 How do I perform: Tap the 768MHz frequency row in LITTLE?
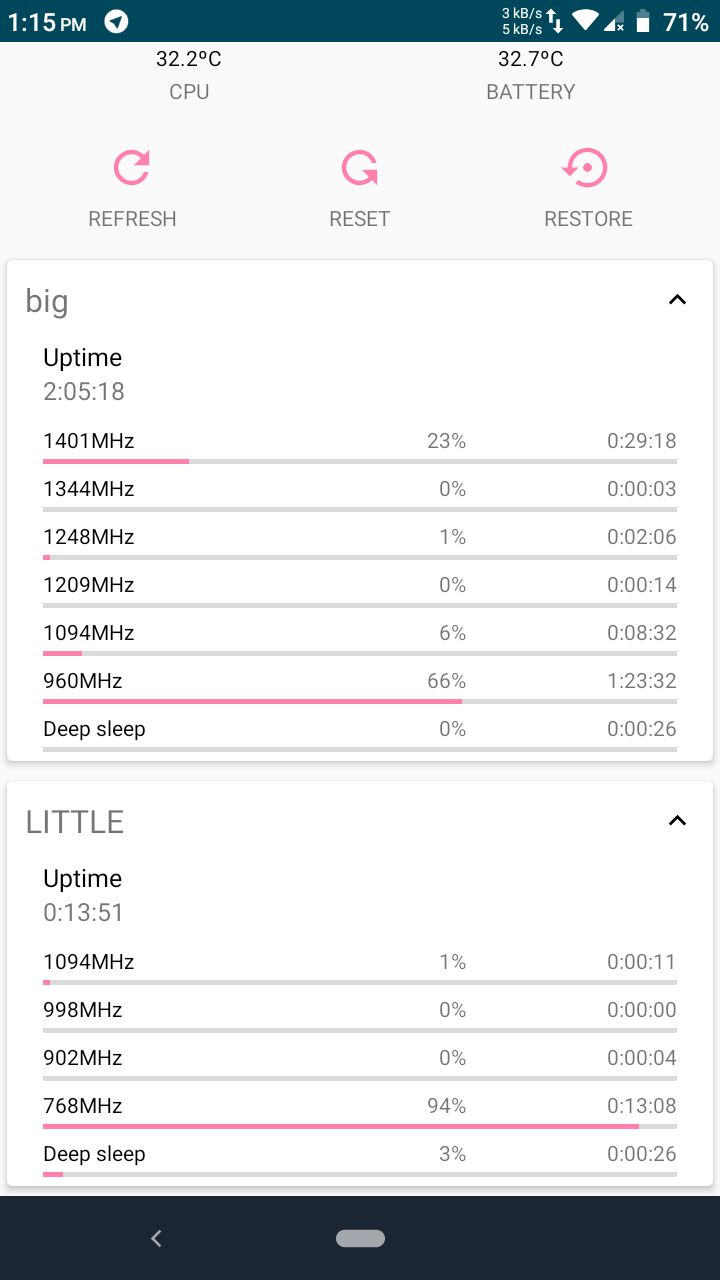point(360,1110)
